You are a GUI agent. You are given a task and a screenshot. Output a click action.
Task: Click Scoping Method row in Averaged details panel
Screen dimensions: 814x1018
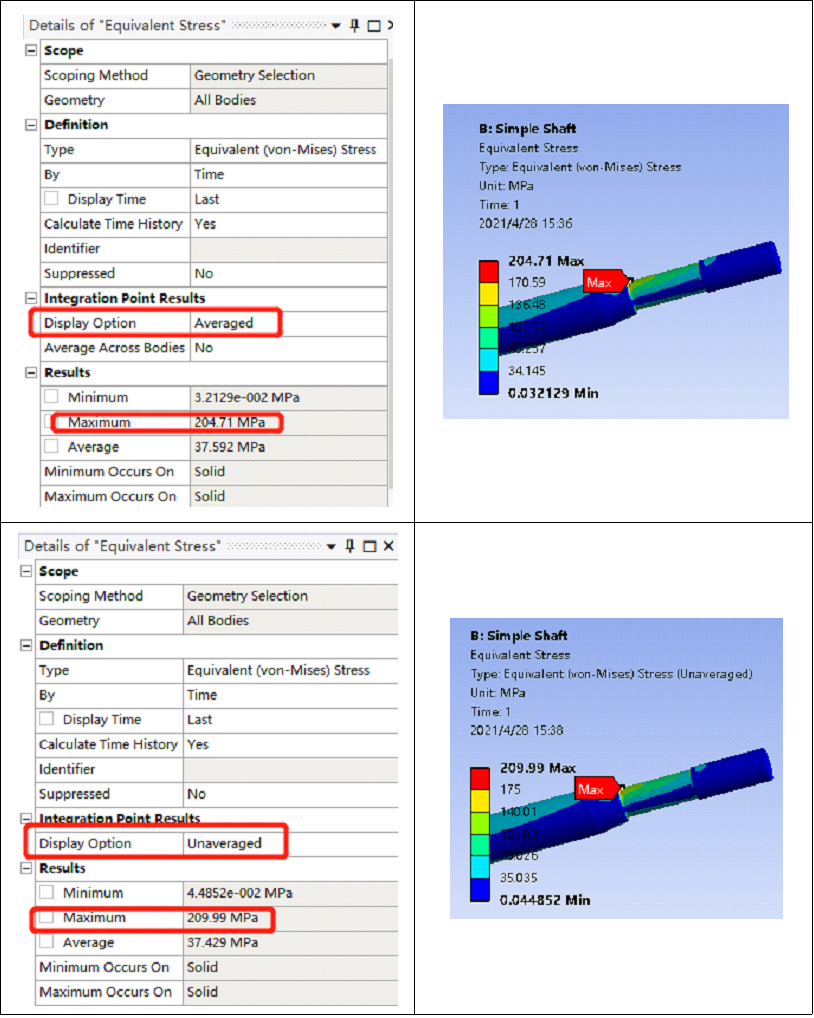[214, 75]
